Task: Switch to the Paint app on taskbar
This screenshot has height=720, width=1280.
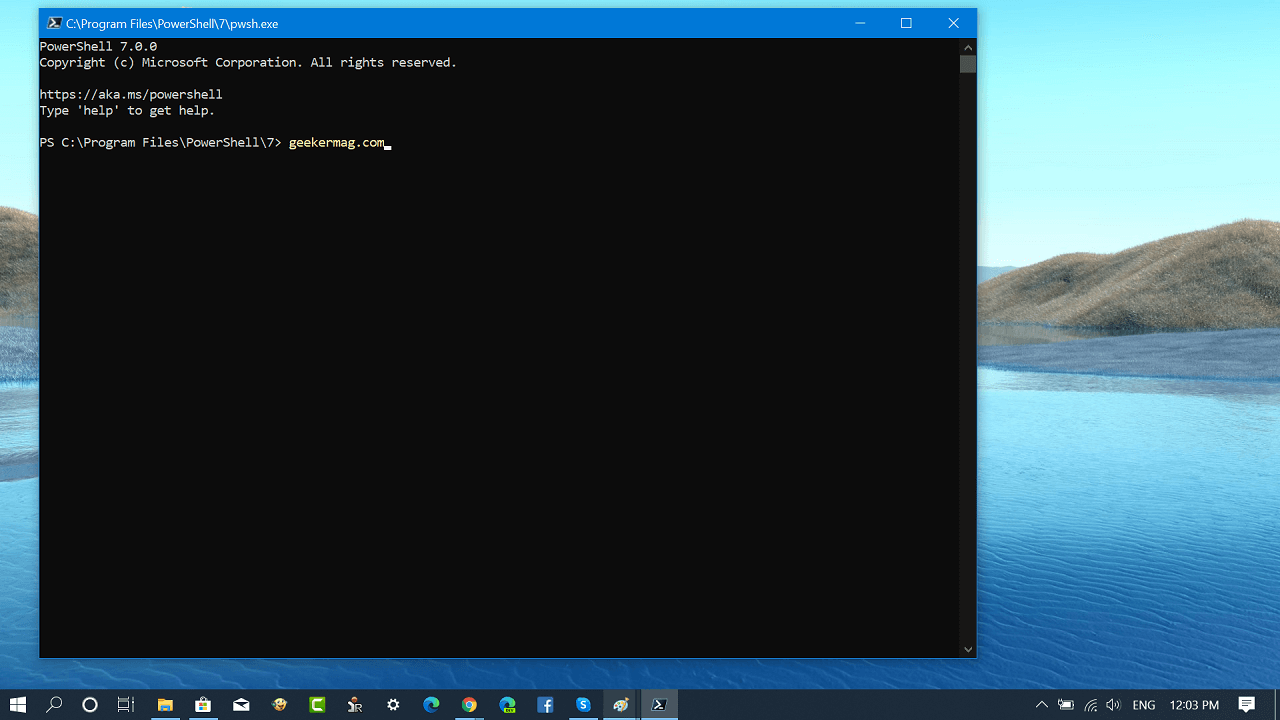Action: point(621,705)
